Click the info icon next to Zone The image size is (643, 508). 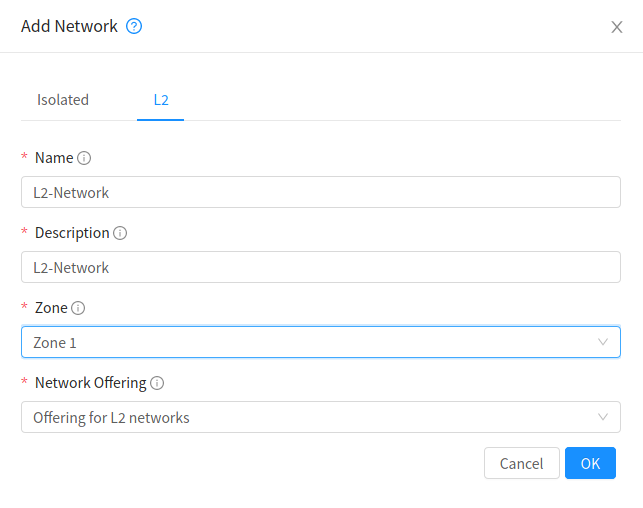[78, 308]
